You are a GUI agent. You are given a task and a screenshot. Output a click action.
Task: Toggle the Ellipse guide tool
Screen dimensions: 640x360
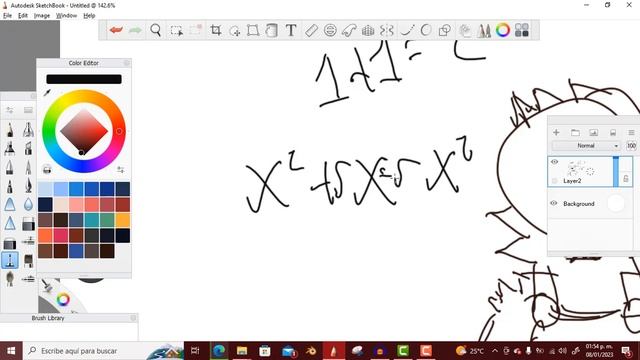[x=330, y=30]
